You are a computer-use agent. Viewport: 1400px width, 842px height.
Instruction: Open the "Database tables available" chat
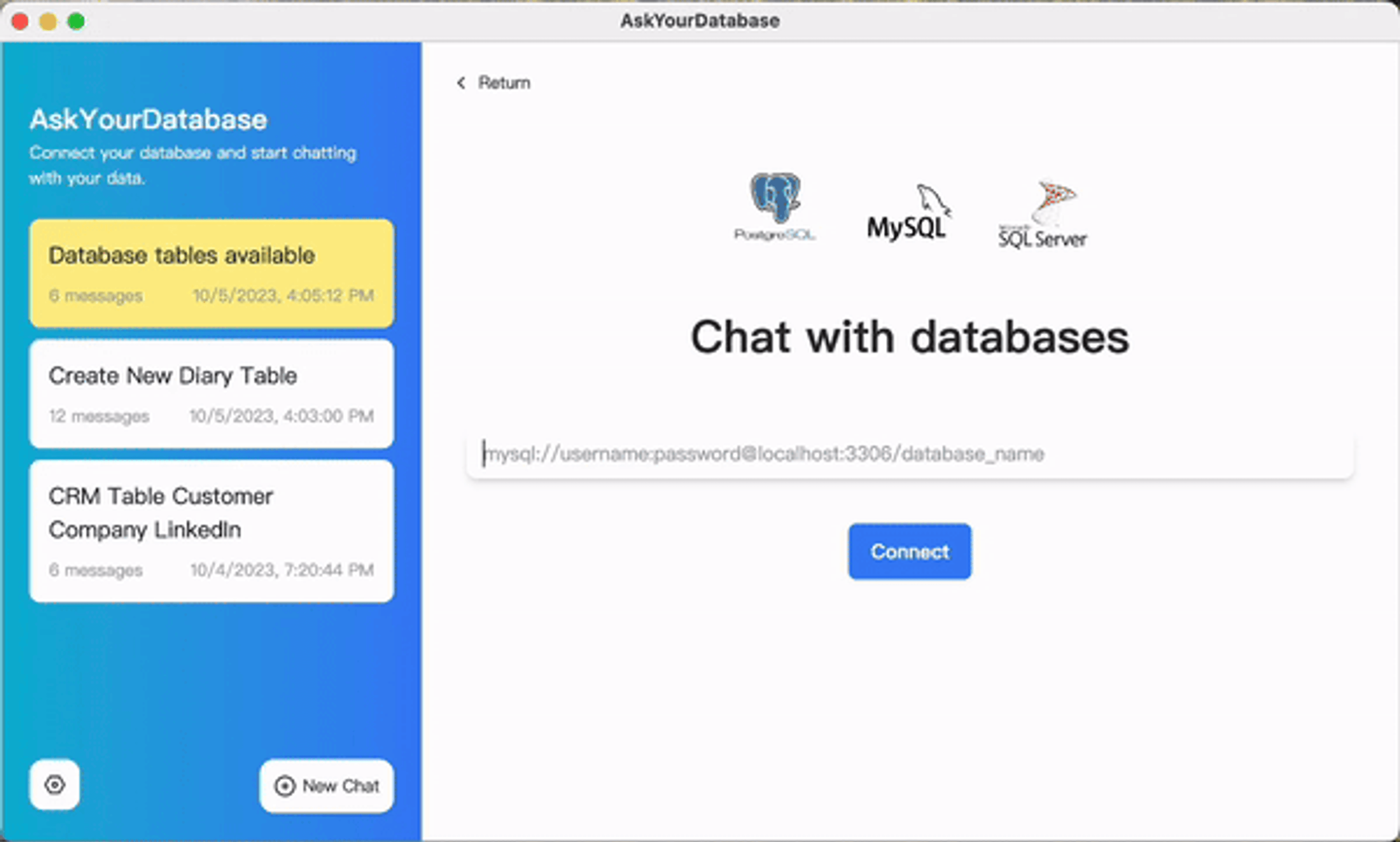point(211,273)
